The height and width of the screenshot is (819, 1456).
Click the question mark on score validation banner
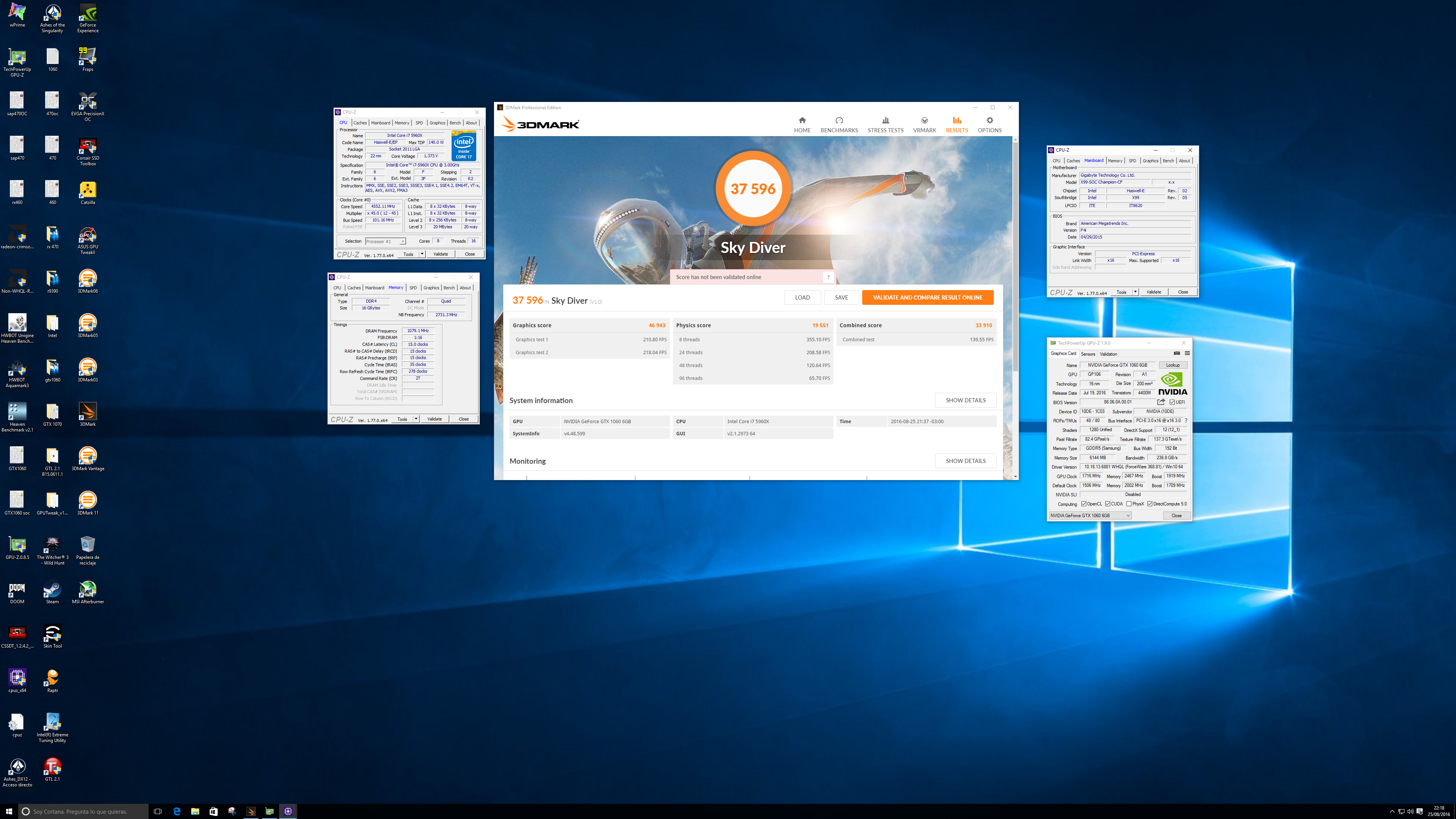[828, 277]
